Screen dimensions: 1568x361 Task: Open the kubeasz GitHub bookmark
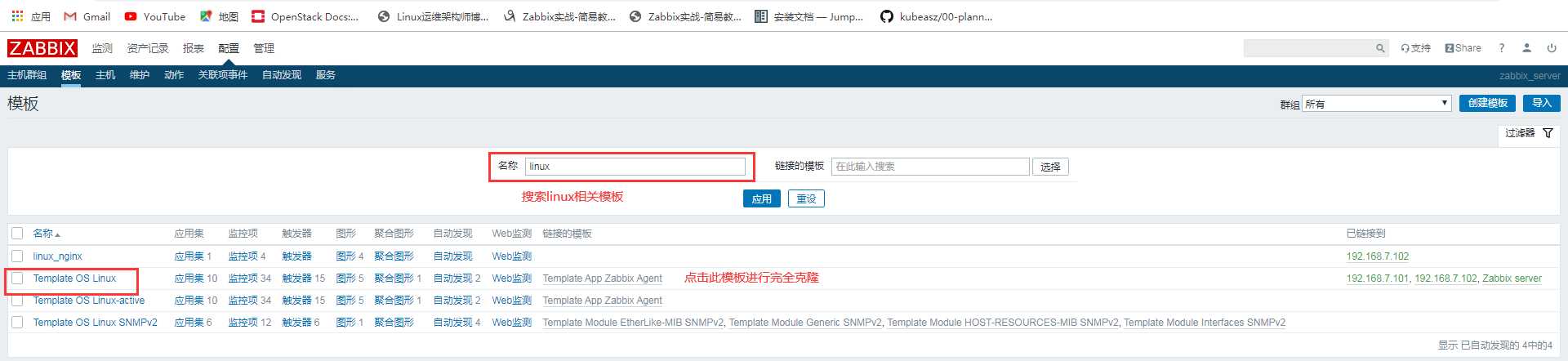click(936, 16)
